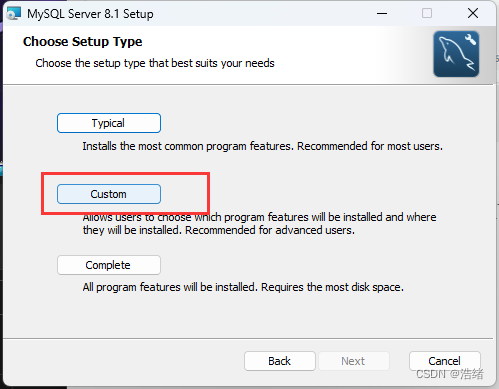Choose the Typical setup type
The height and width of the screenshot is (389, 499).
coord(109,123)
